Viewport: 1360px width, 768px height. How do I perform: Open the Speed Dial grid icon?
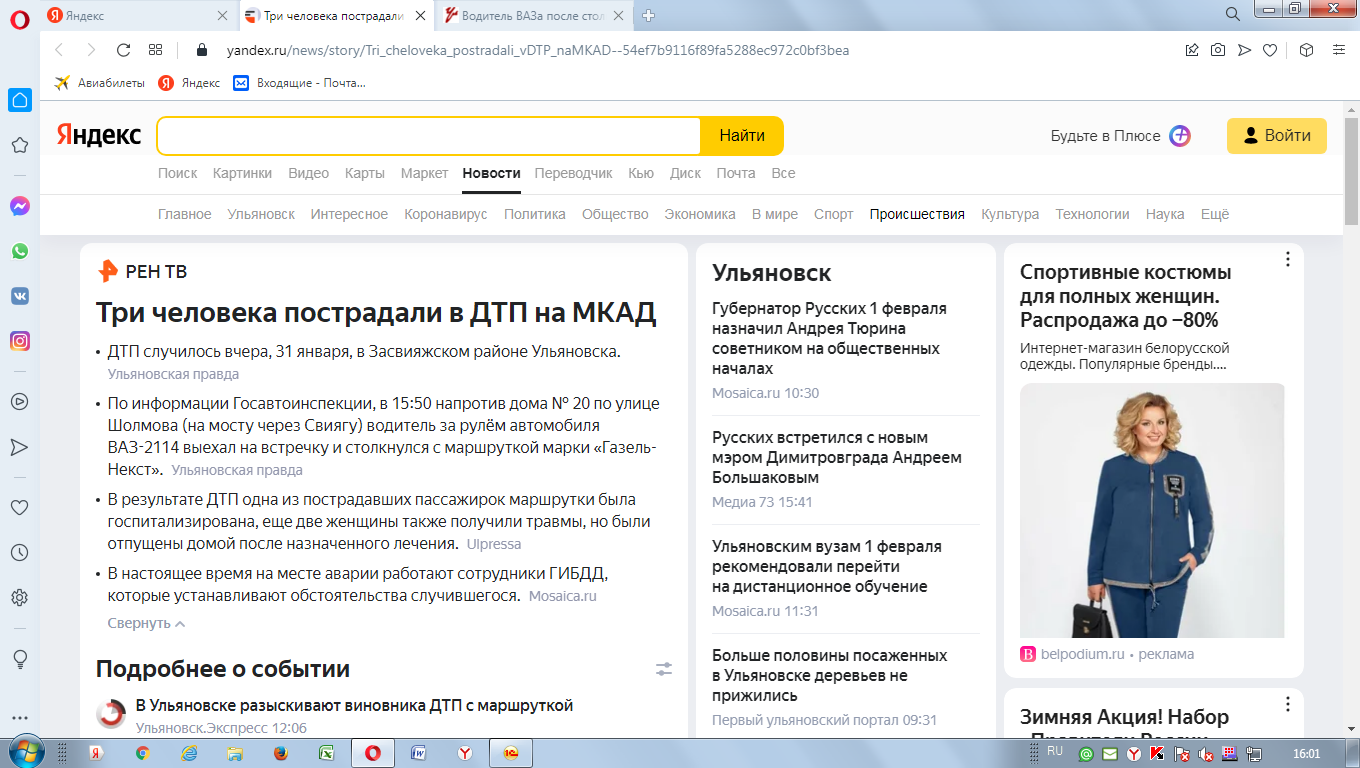coord(155,50)
